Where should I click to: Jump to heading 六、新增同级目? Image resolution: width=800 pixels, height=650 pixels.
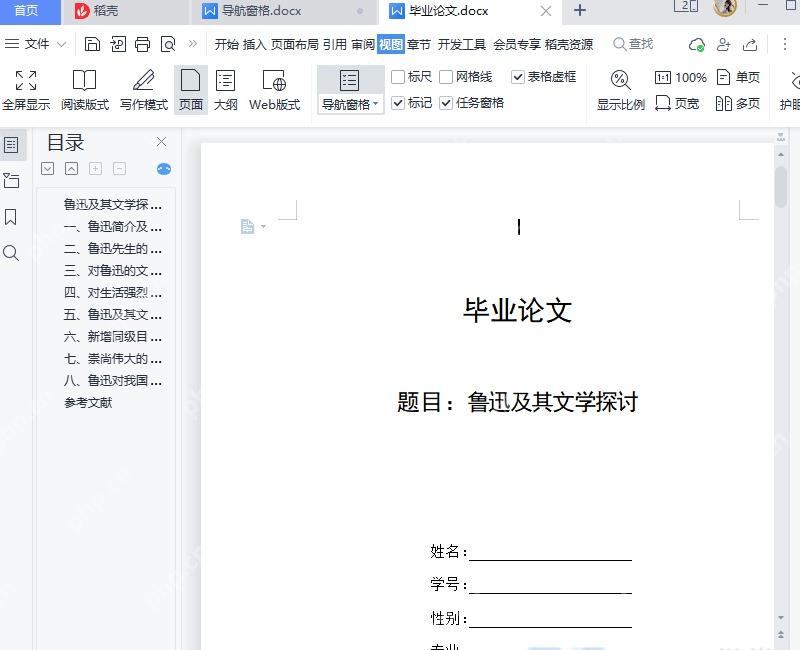tap(112, 336)
